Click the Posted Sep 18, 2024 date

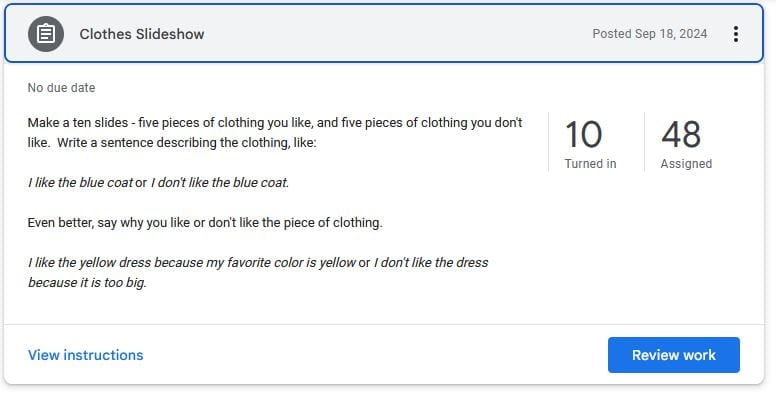pyautogui.click(x=649, y=34)
